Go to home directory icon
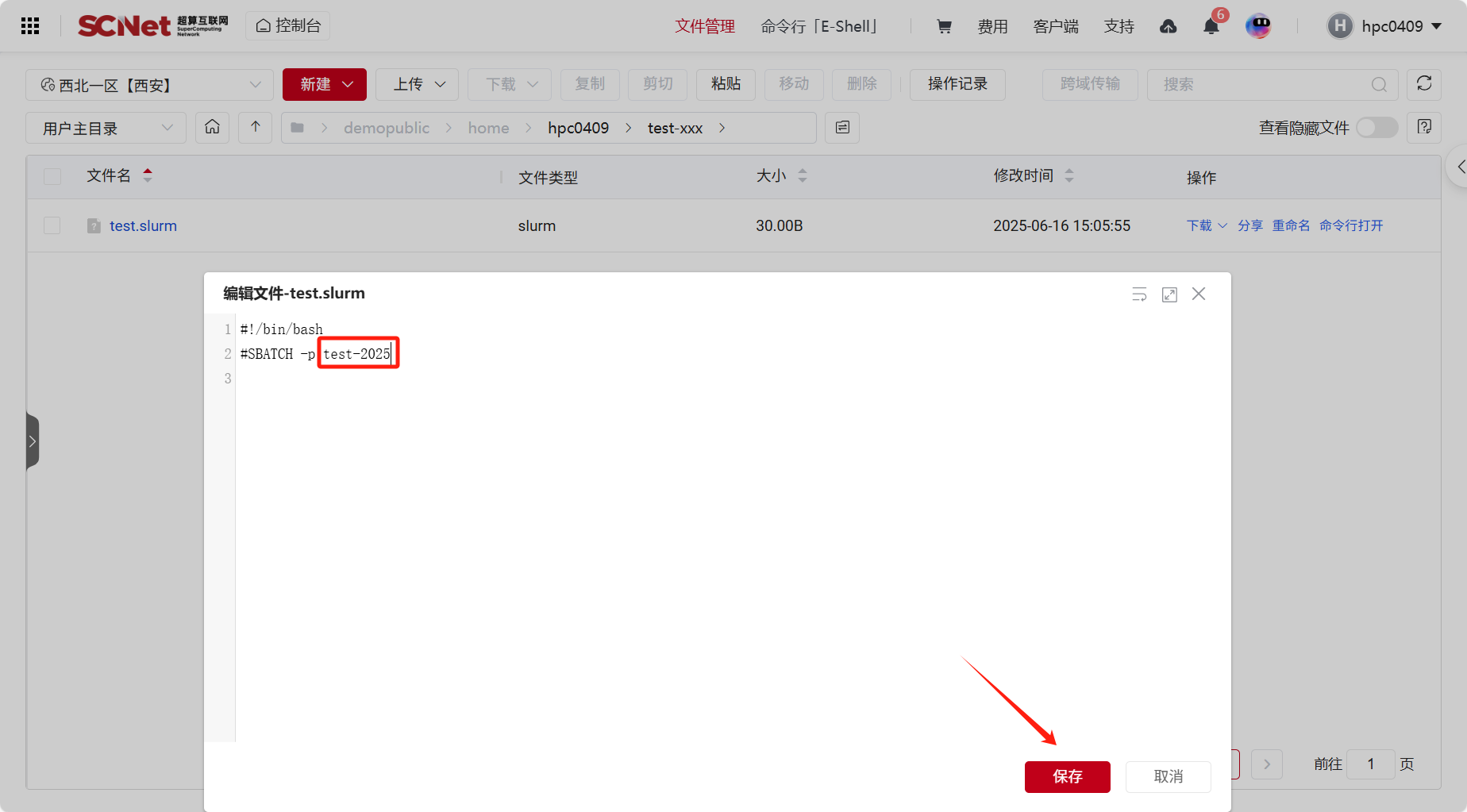Image resolution: width=1467 pixels, height=812 pixels. coord(213,127)
